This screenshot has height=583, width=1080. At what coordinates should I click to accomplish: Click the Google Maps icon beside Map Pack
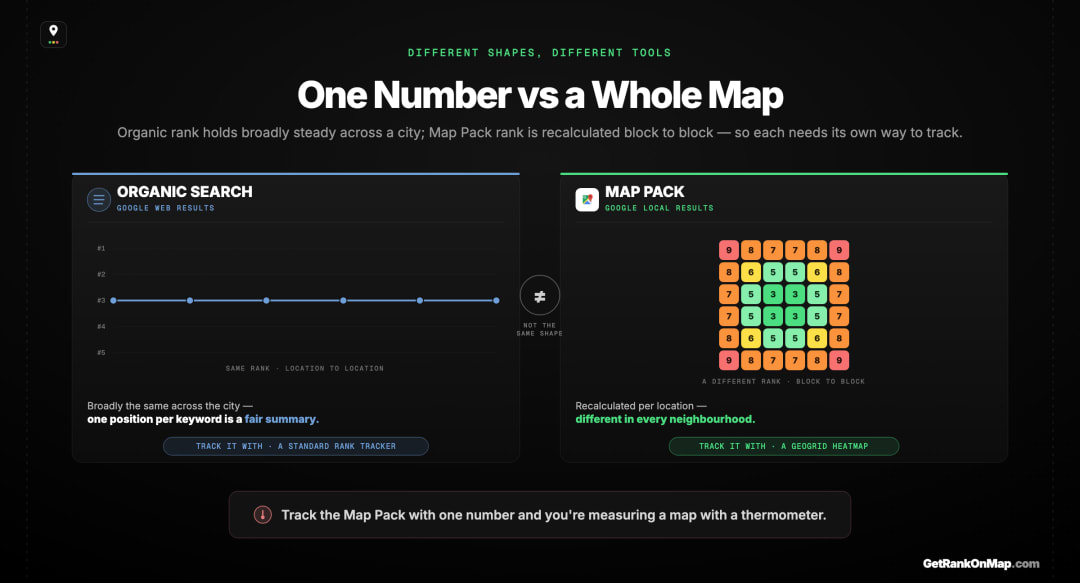[587, 199]
